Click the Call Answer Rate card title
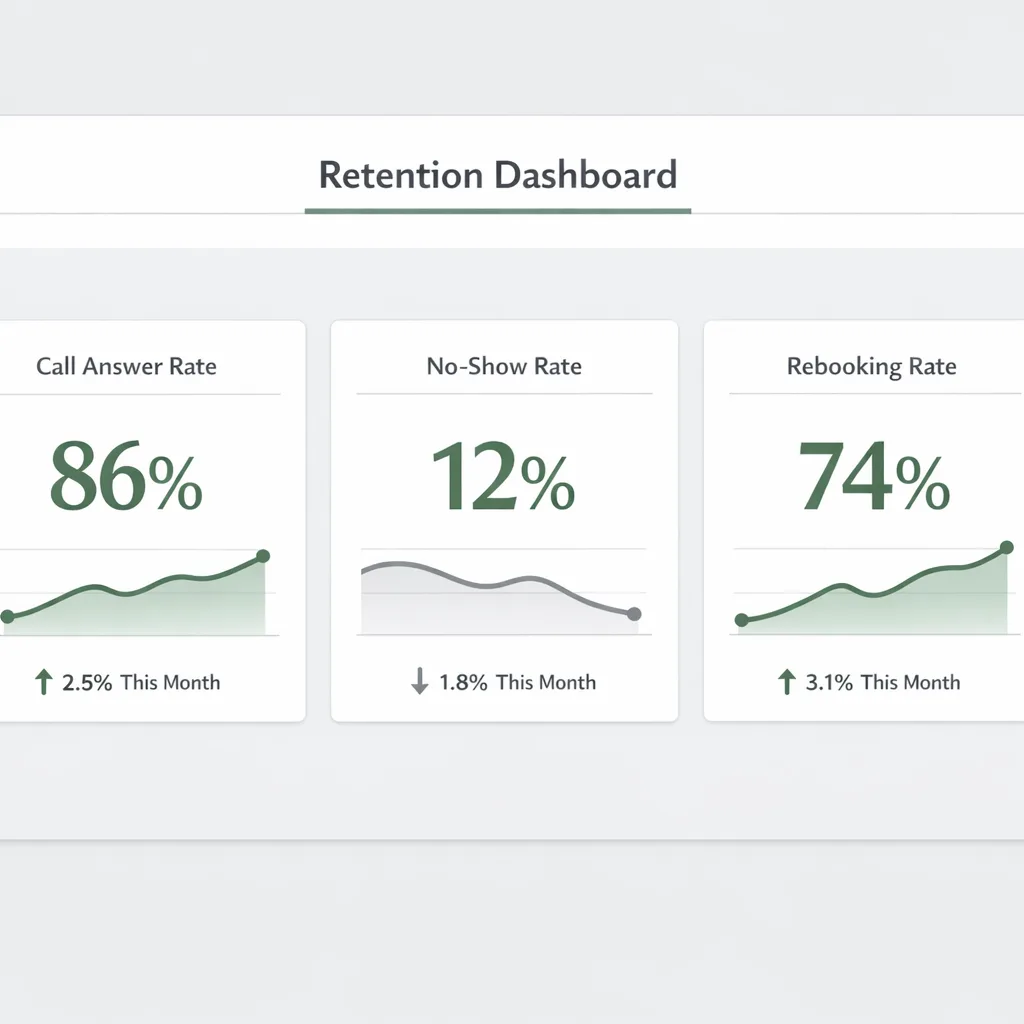1024x1024 pixels. tap(126, 366)
